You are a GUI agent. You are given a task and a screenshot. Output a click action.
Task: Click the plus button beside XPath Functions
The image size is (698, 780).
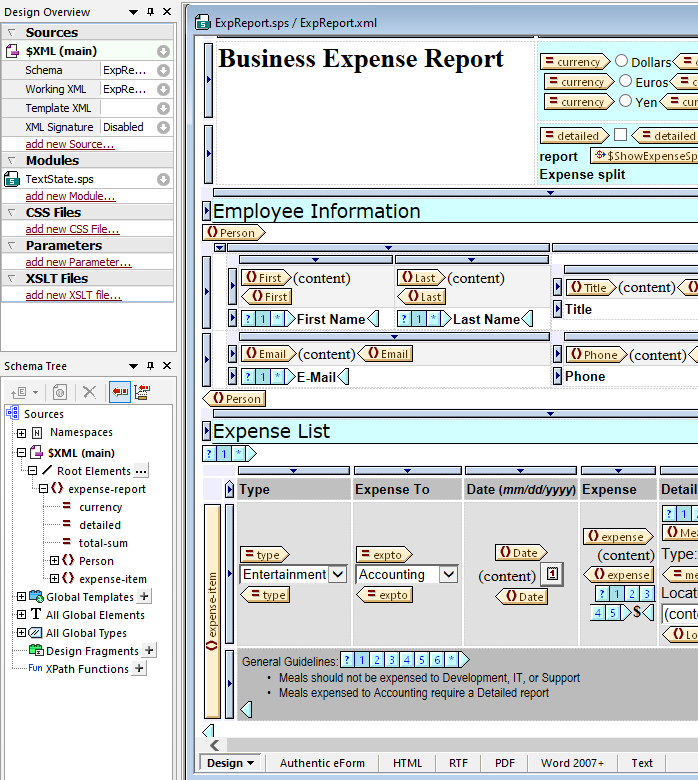[x=139, y=669]
